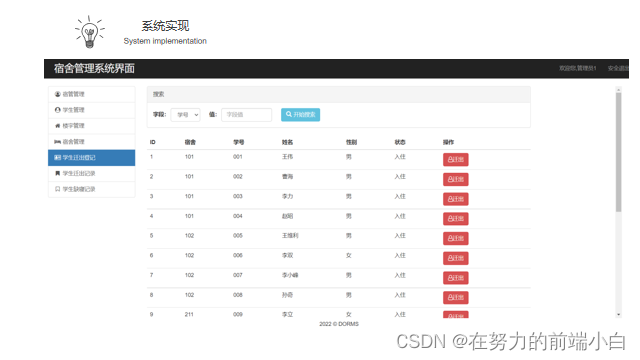Click the 宿舍 column header
Screen dimensions: 640x360
pos(190,142)
